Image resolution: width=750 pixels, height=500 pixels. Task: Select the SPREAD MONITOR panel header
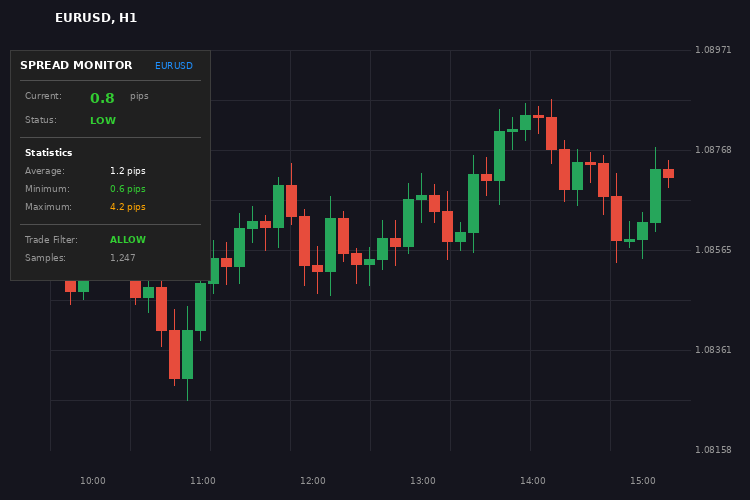pos(76,66)
